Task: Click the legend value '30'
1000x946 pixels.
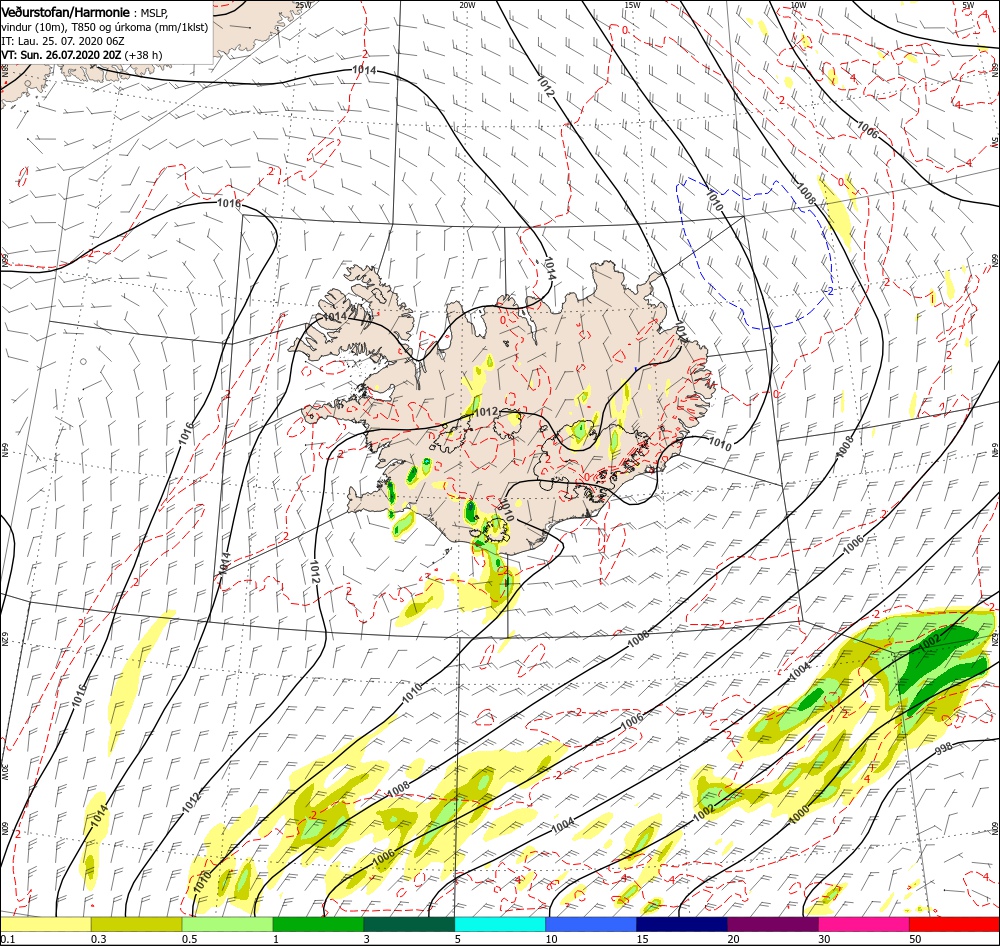Action: (824, 939)
